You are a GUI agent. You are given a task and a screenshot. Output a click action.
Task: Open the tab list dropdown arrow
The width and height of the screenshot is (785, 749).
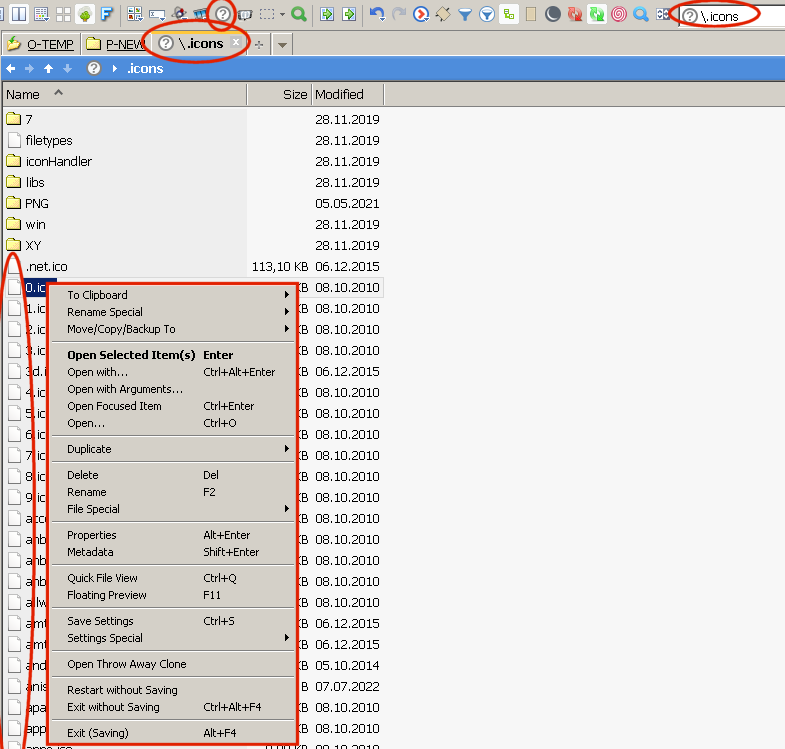282,45
